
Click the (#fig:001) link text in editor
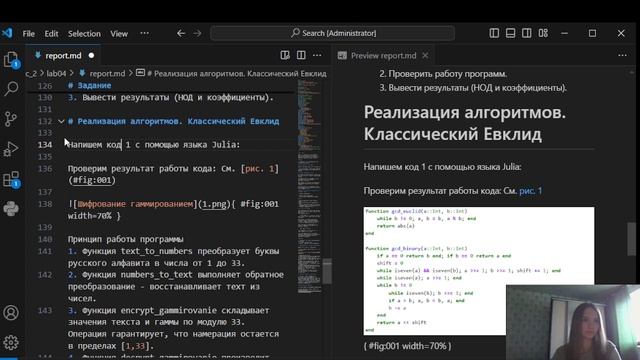(x=92, y=180)
